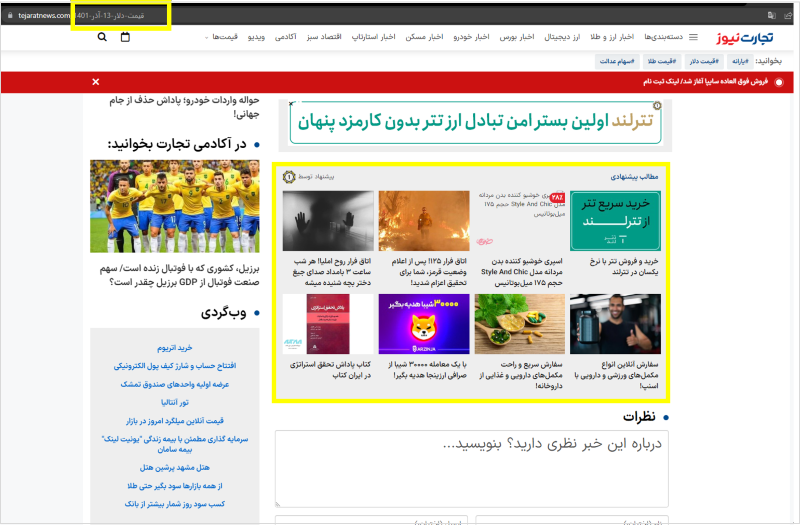
Task: Click the search magnifier icon in header
Action: coord(102,37)
